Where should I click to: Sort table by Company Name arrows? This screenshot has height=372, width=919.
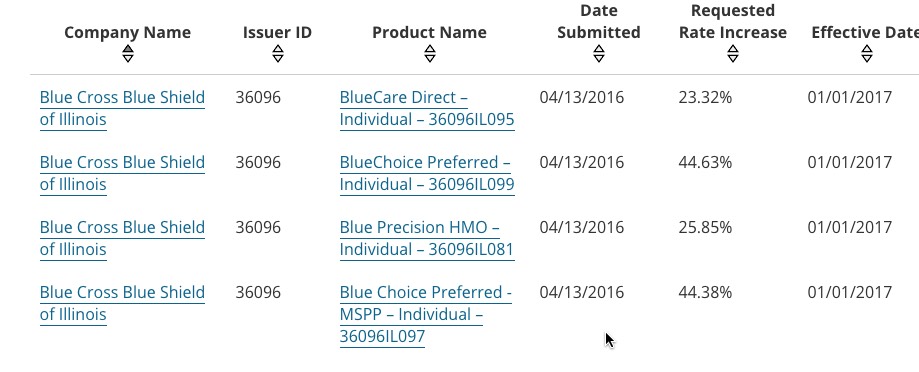[x=128, y=54]
